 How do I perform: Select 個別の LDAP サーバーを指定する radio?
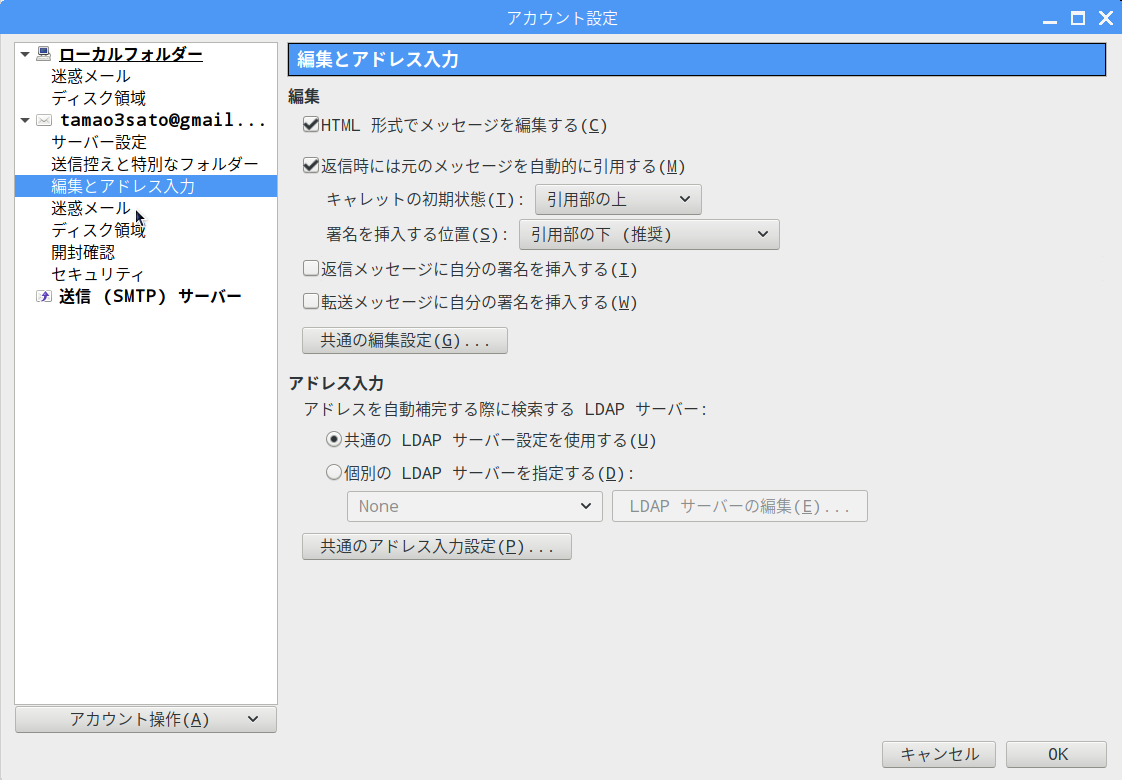[333, 472]
